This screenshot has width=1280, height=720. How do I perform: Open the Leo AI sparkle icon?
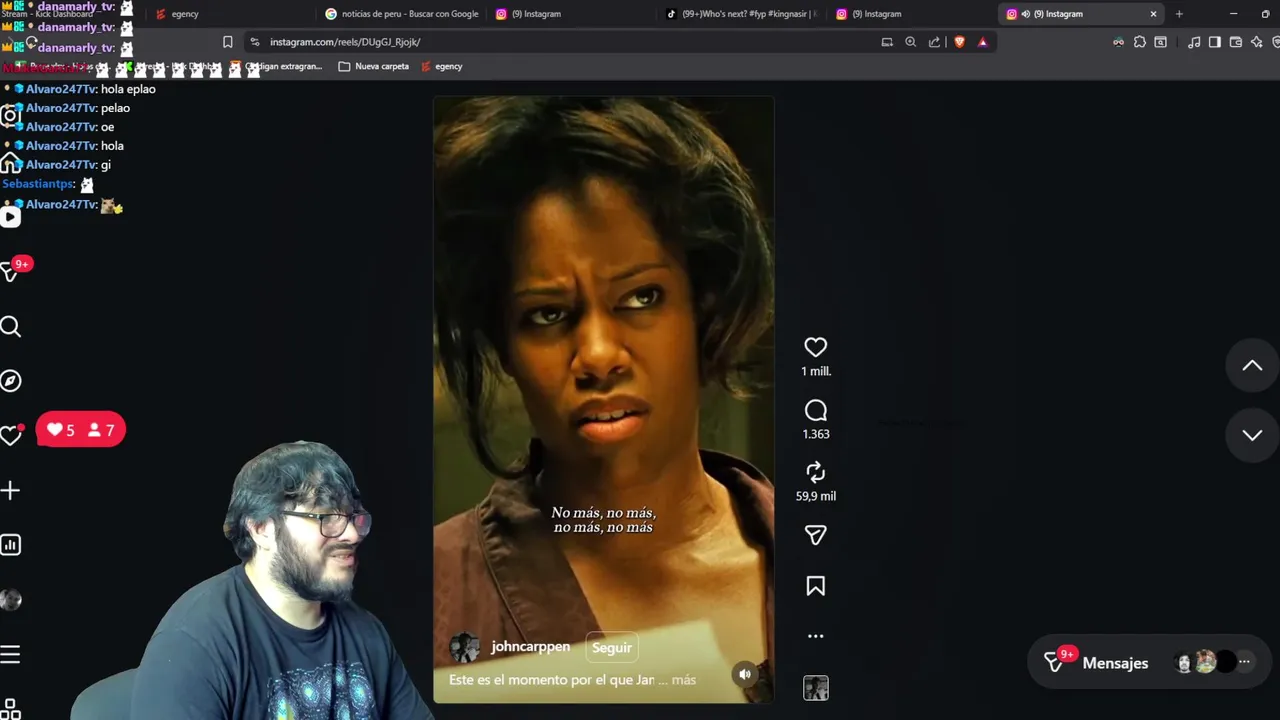coord(1256,42)
